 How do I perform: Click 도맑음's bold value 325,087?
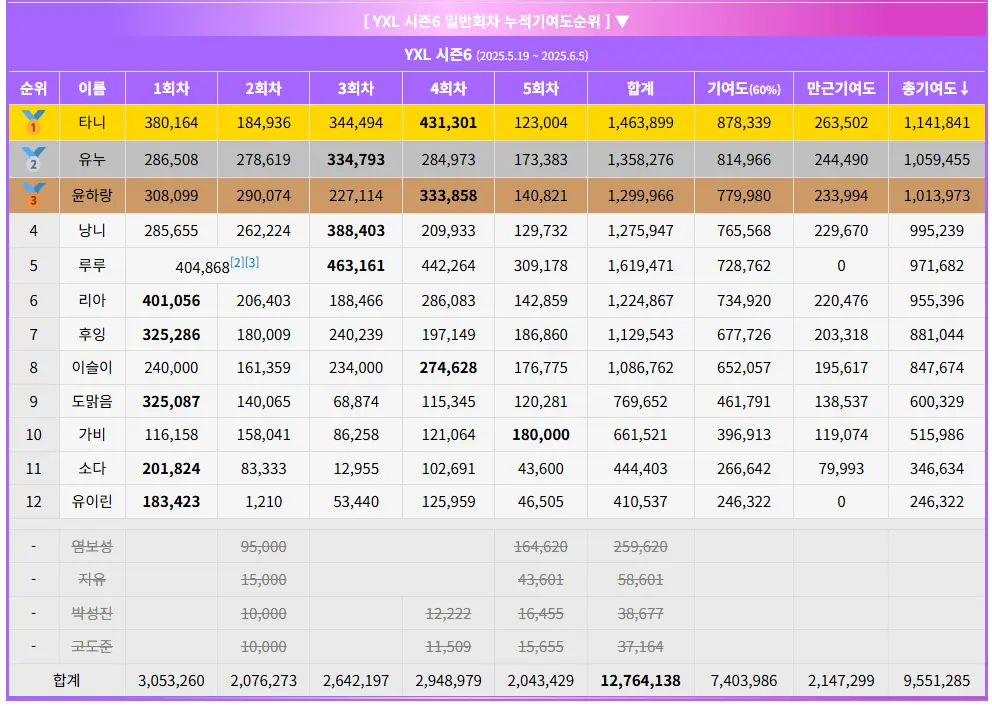point(171,402)
